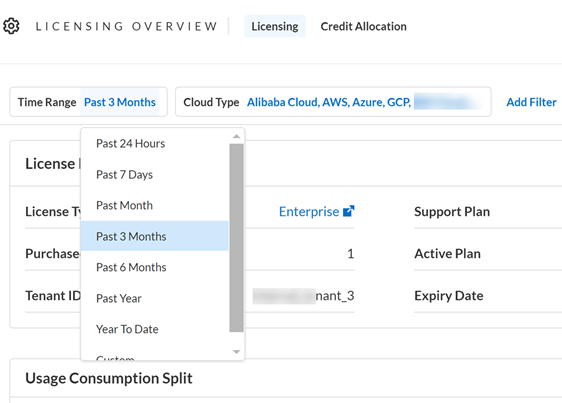Click the settings gear icon
The image size is (562, 403).
coord(11,26)
